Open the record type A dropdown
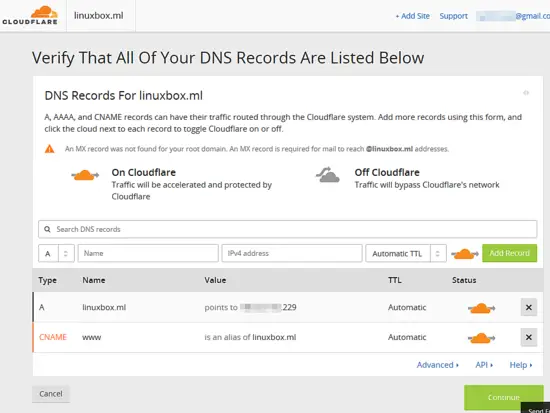Viewport: 550px width, 413px height. click(x=56, y=253)
